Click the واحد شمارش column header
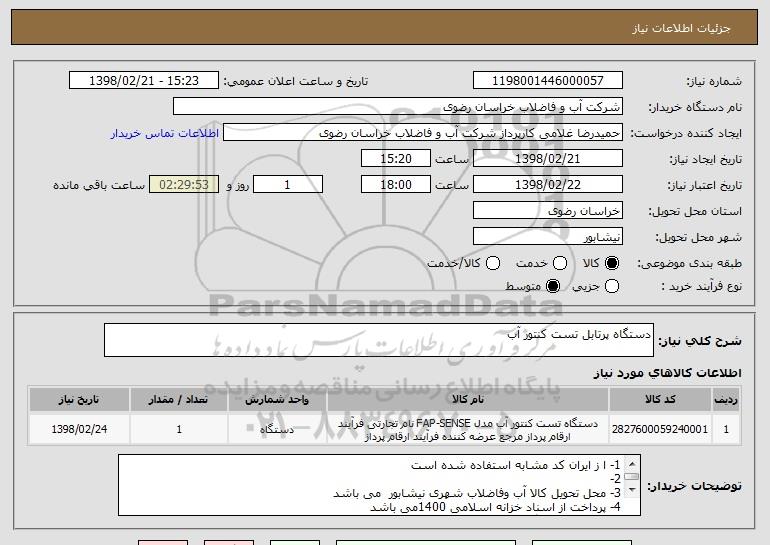Image resolution: width=770 pixels, height=545 pixels. 277,399
